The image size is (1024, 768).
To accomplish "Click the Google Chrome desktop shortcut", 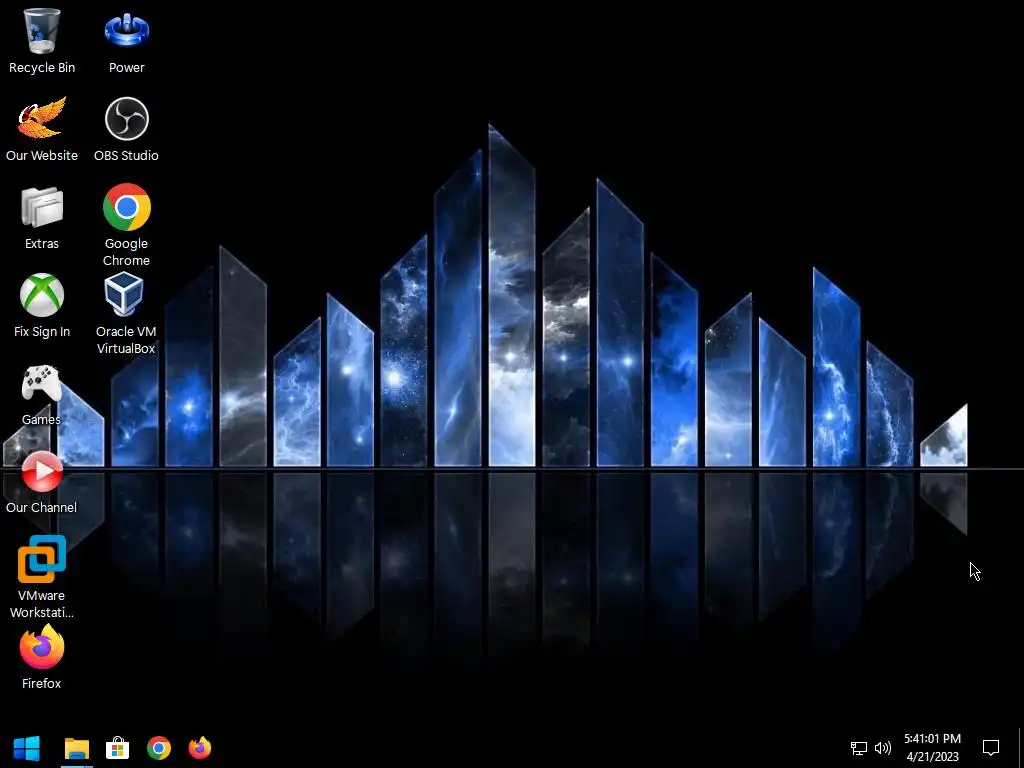I will click(126, 225).
